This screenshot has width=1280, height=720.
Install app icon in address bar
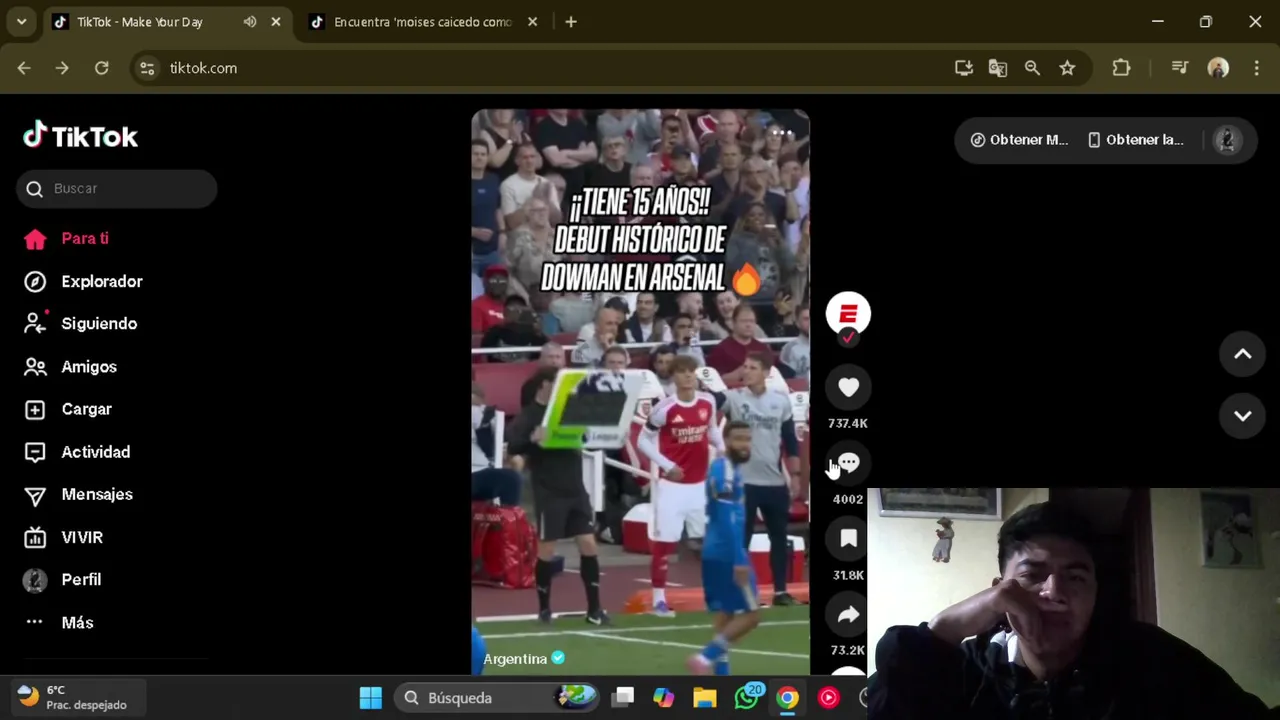tap(964, 68)
